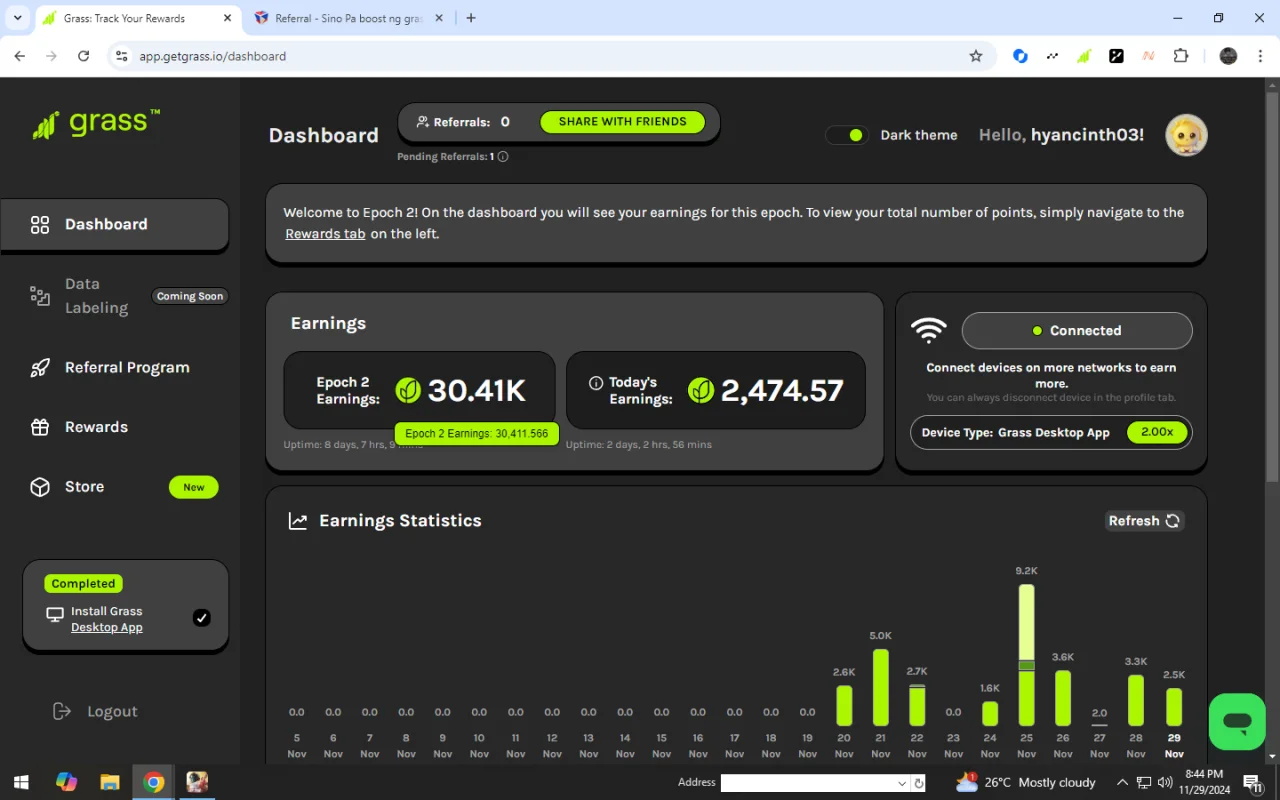Click the Referrals people icon
The height and width of the screenshot is (800, 1280).
pos(423,122)
